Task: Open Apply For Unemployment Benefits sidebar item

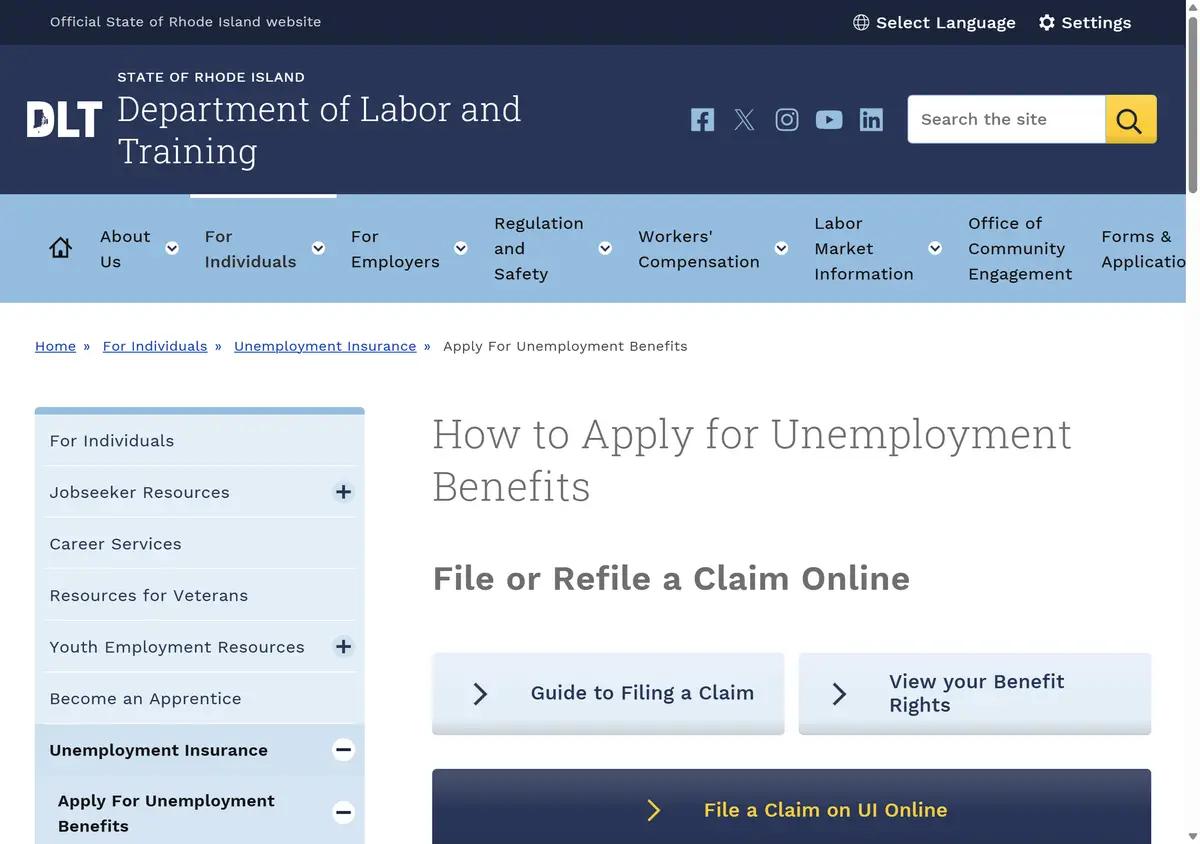Action: click(x=166, y=813)
